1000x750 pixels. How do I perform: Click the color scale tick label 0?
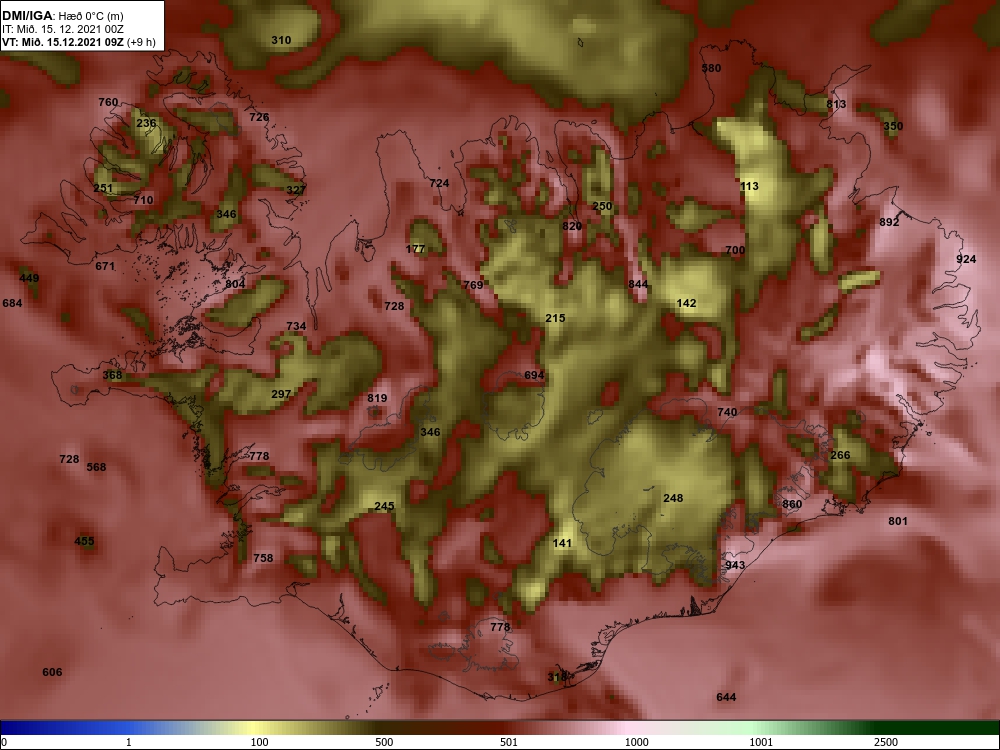coord(4,742)
